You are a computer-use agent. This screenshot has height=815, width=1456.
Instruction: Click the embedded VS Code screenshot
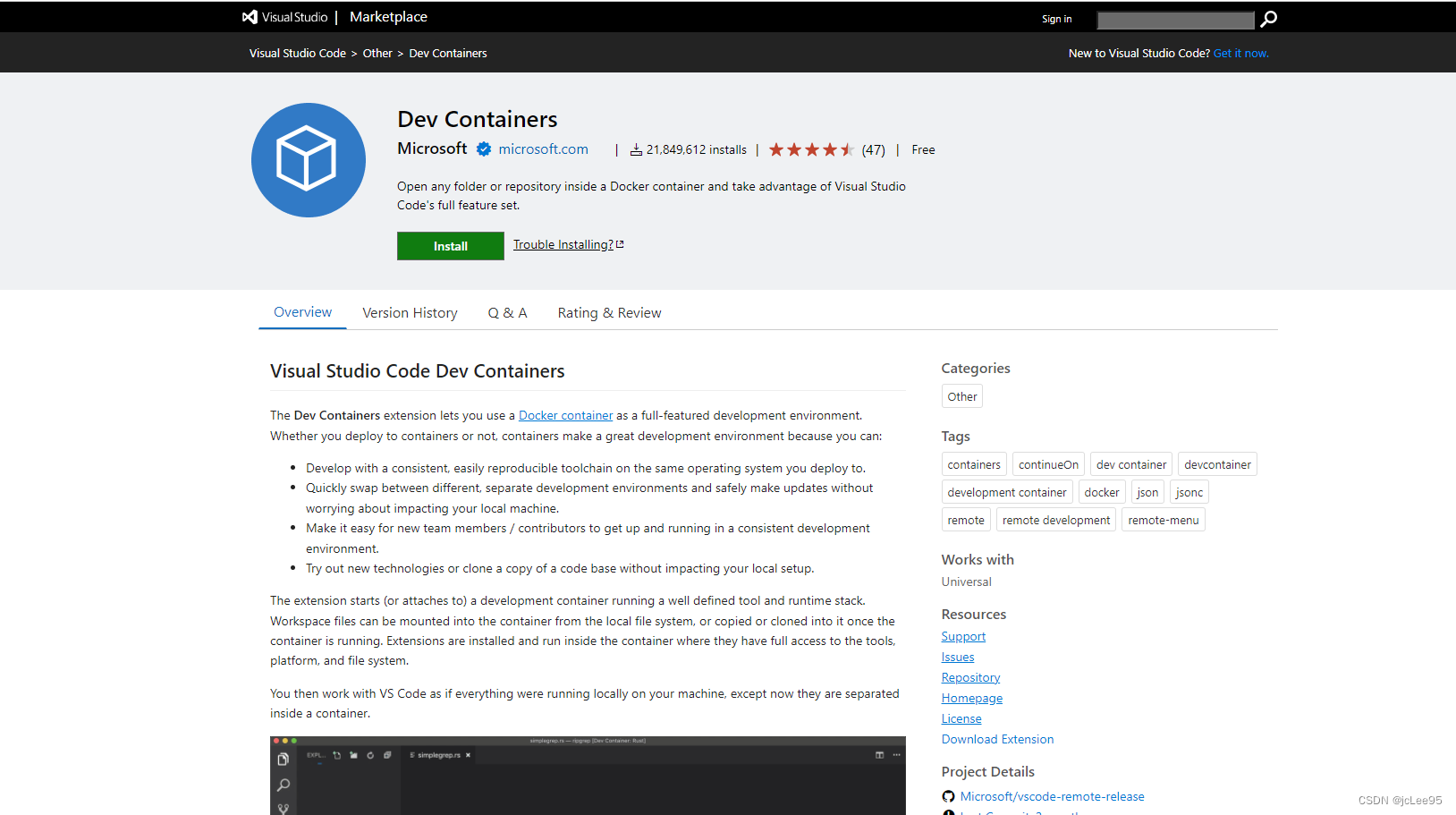(x=588, y=776)
